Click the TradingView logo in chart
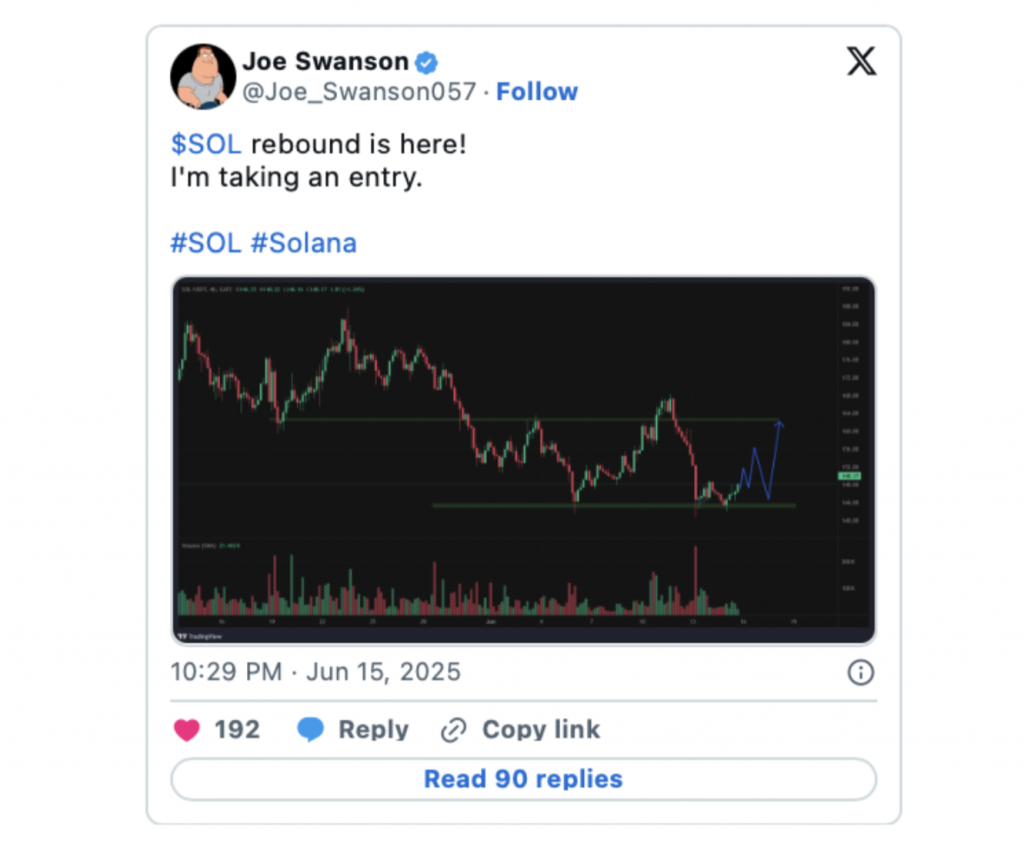 (200, 636)
